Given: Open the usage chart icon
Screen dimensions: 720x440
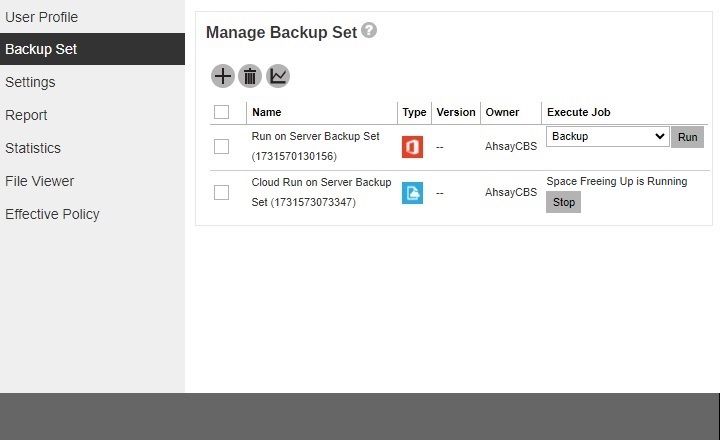Looking at the screenshot, I should (278, 76).
